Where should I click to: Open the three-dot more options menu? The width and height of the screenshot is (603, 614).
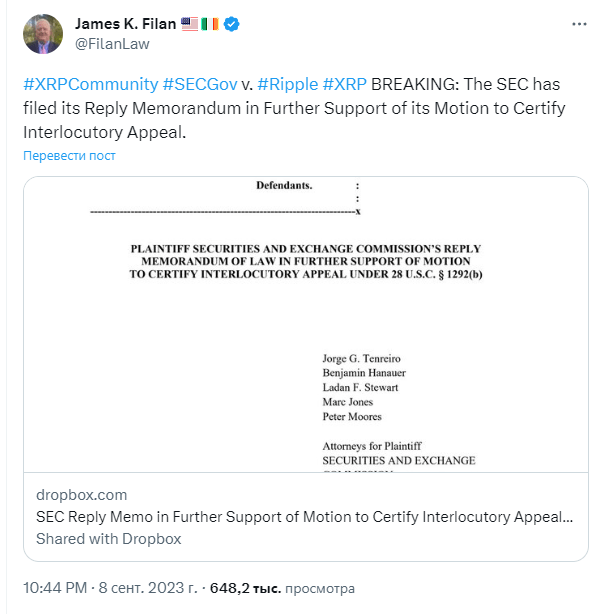579,24
